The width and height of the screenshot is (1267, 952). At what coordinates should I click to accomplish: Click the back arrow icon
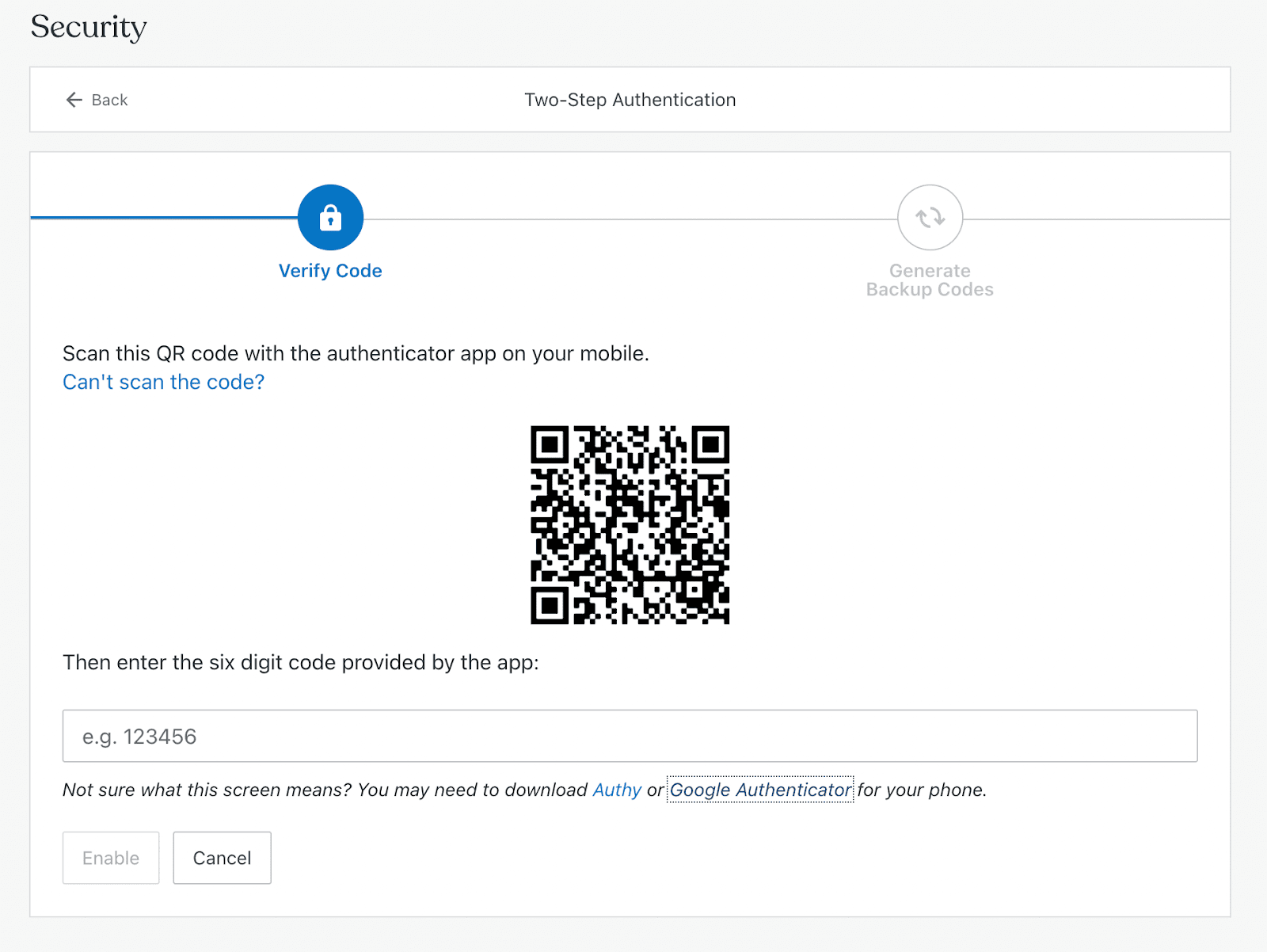(x=74, y=100)
